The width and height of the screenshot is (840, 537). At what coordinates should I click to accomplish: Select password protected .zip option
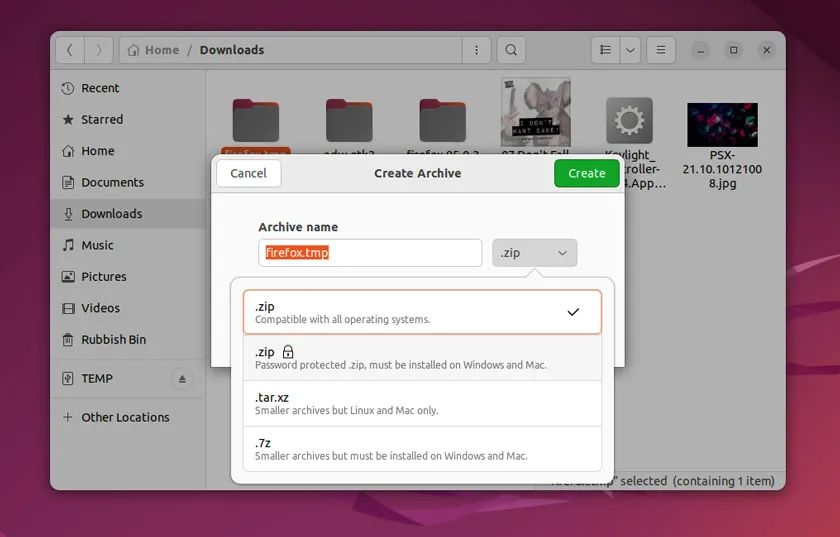(x=422, y=358)
